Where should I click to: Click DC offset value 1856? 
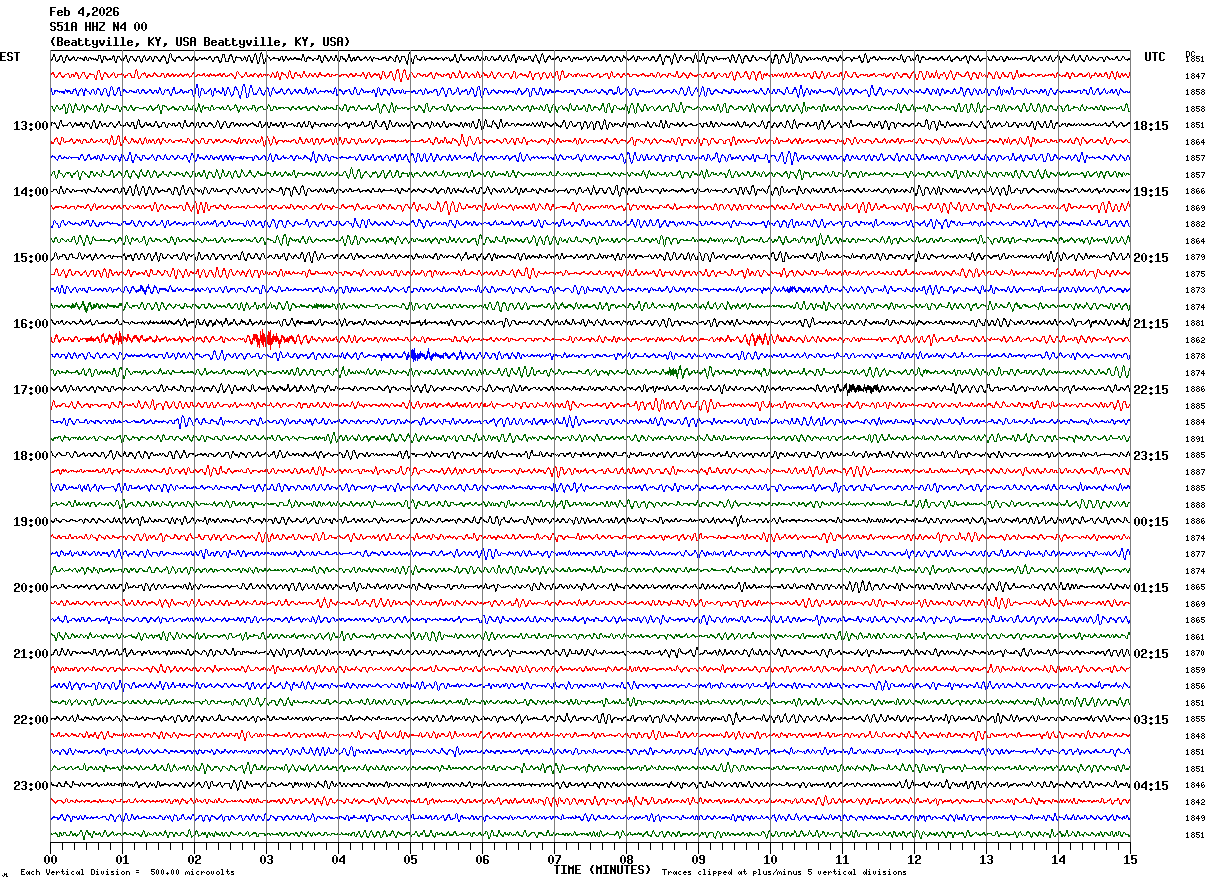tap(1195, 686)
